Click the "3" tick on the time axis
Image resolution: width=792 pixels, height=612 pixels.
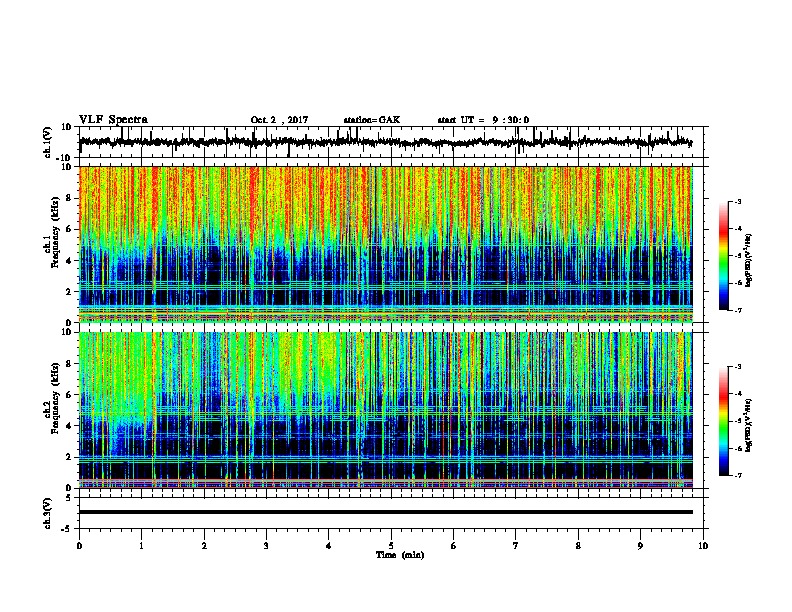tap(266, 546)
